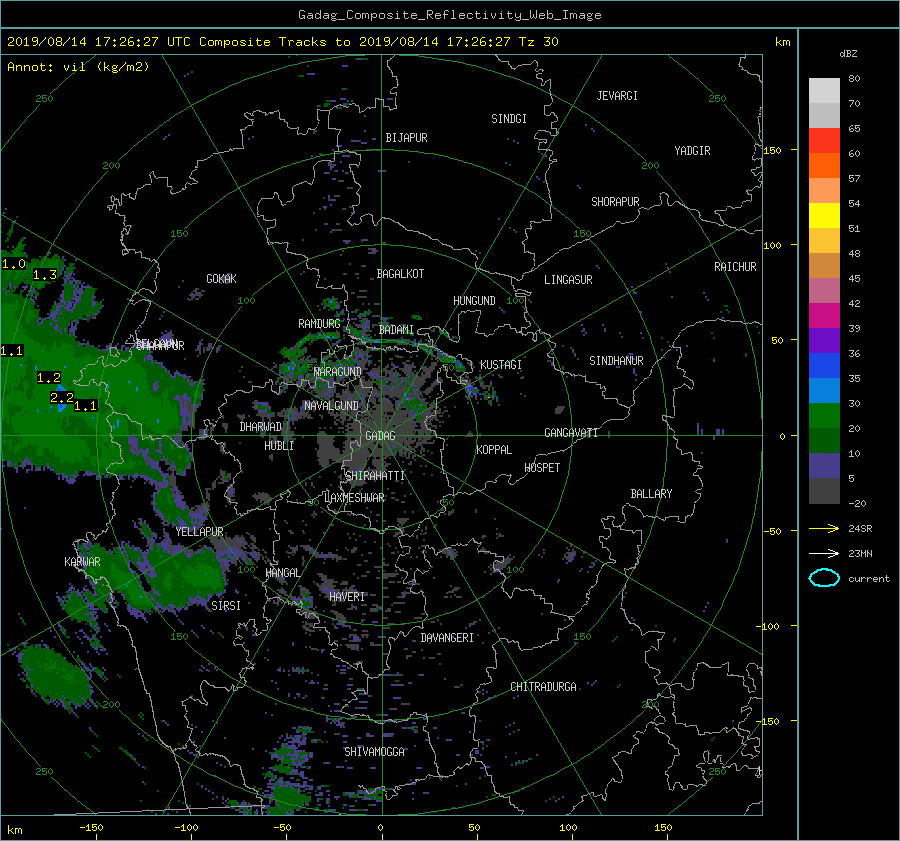
Task: Click the YELLAPUR city label
Action: [199, 532]
